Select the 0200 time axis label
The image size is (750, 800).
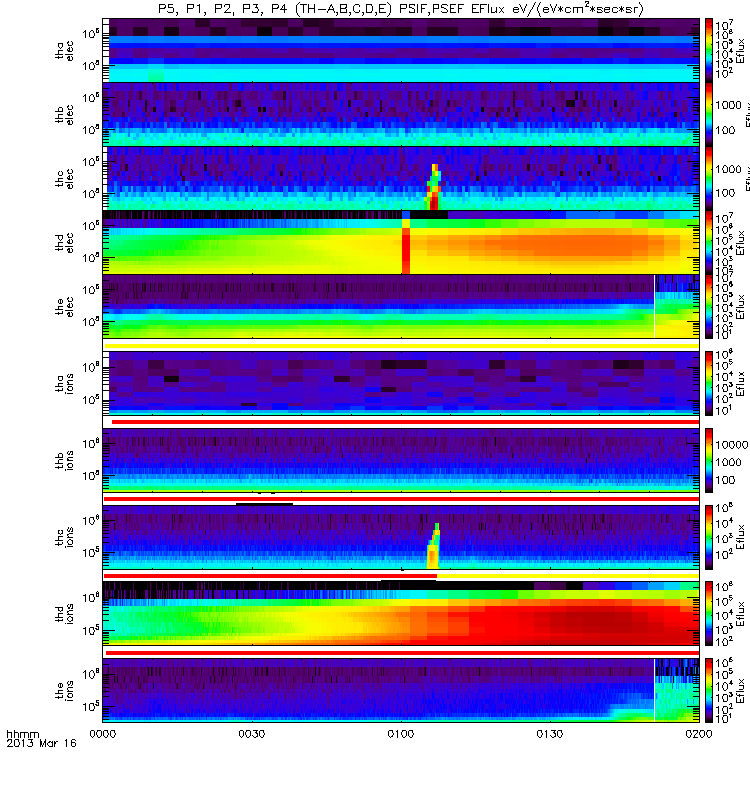click(x=699, y=734)
